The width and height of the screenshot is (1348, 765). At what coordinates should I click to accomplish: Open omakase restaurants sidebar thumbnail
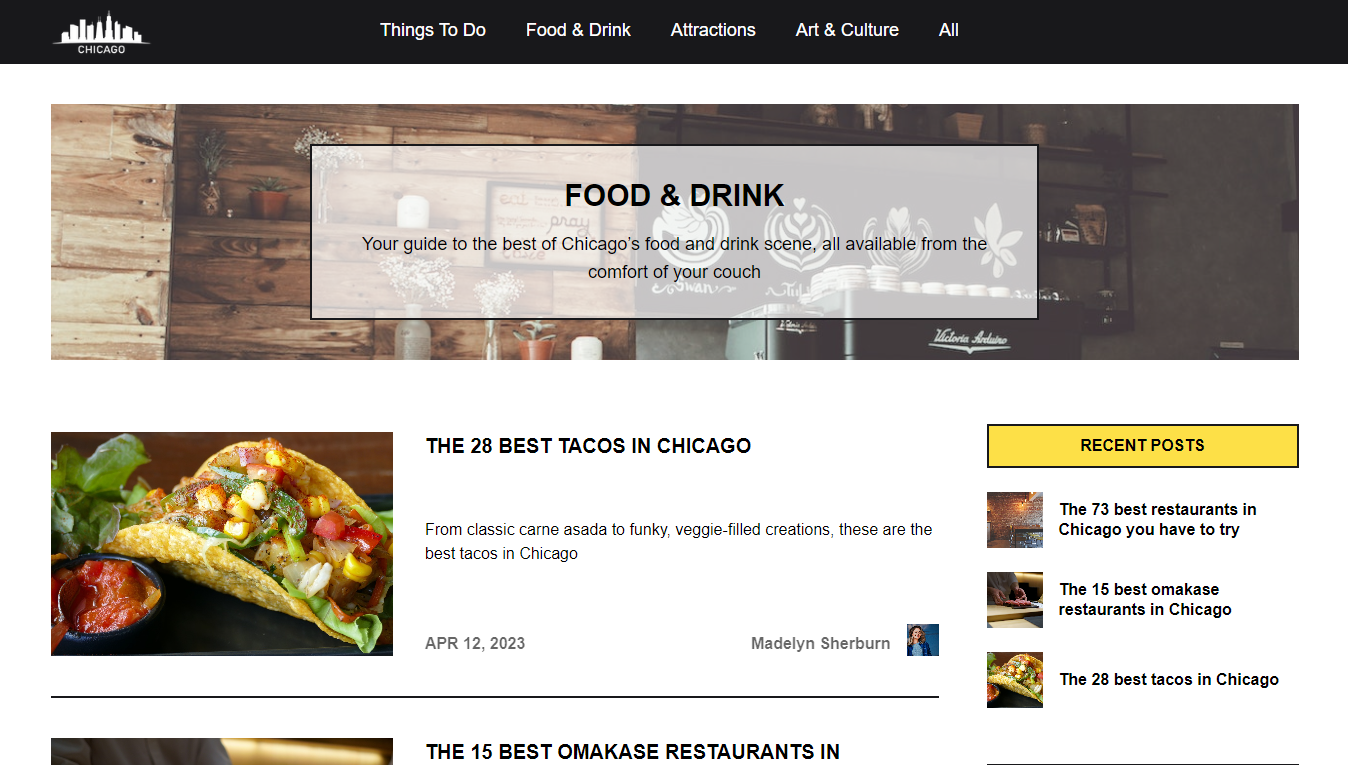click(1015, 600)
